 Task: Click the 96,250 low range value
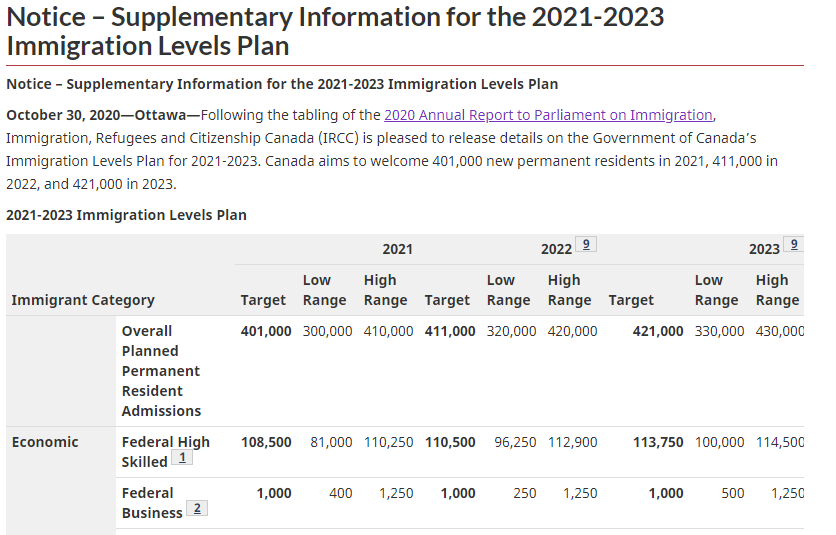(515, 442)
